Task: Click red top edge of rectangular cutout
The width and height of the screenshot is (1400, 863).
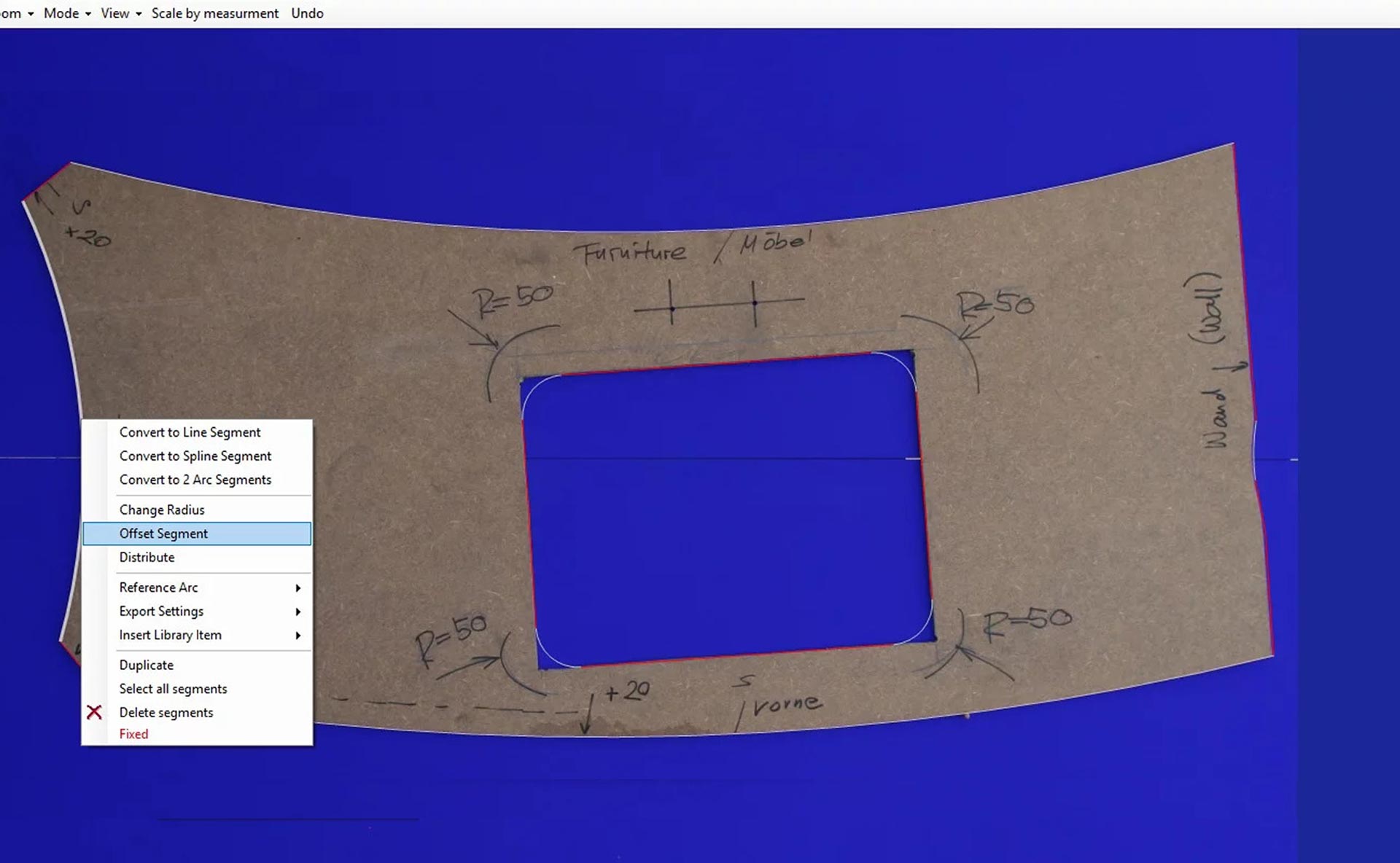Action: pos(715,364)
